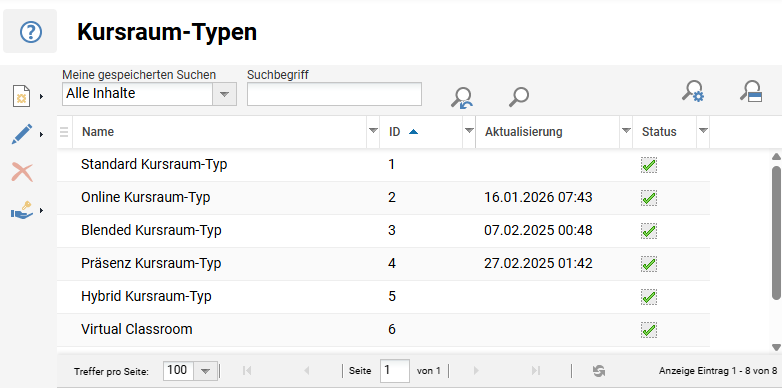Go to last page arrow

[x=536, y=371]
